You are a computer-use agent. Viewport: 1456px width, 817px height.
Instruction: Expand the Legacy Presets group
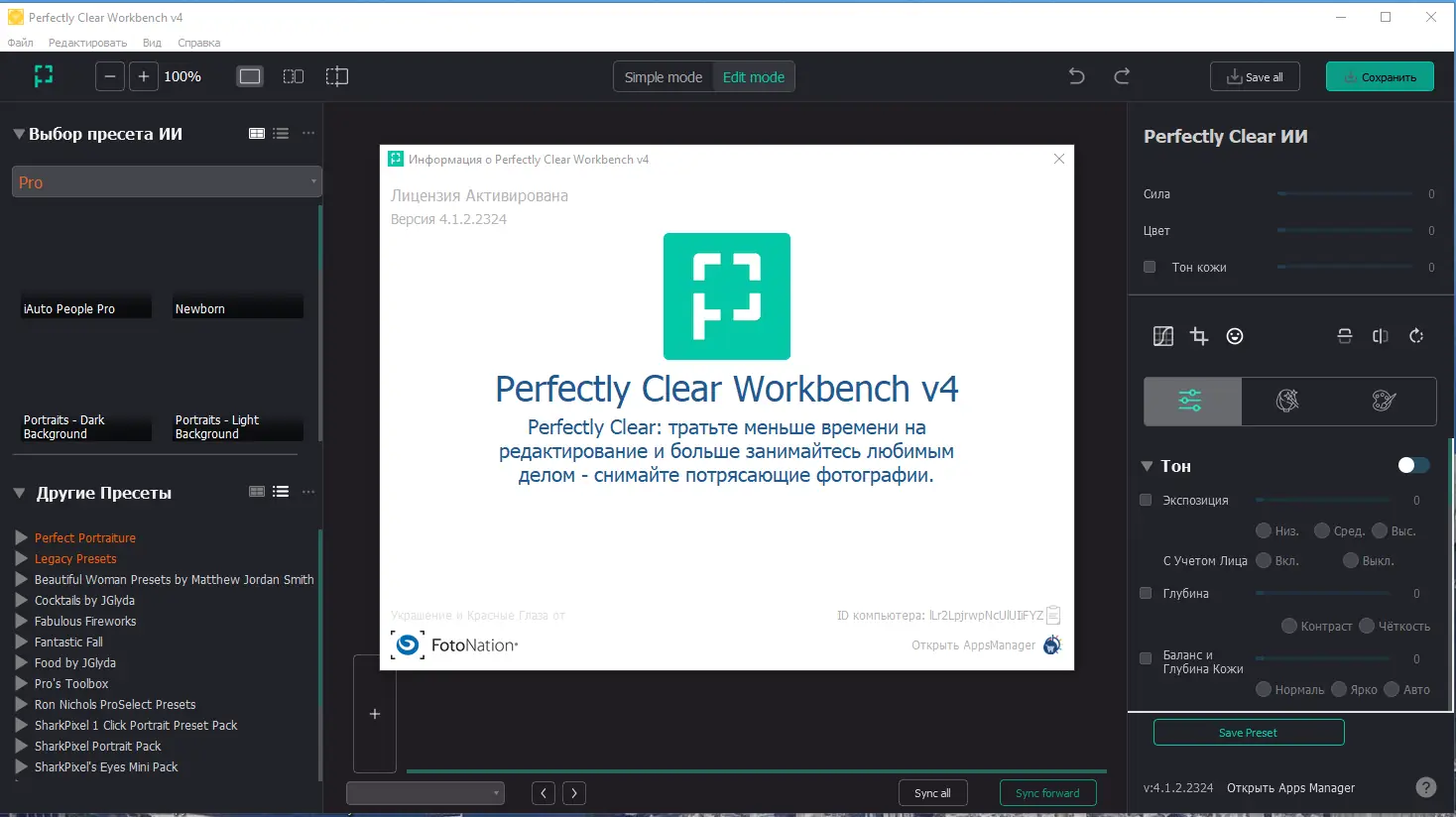(x=22, y=558)
